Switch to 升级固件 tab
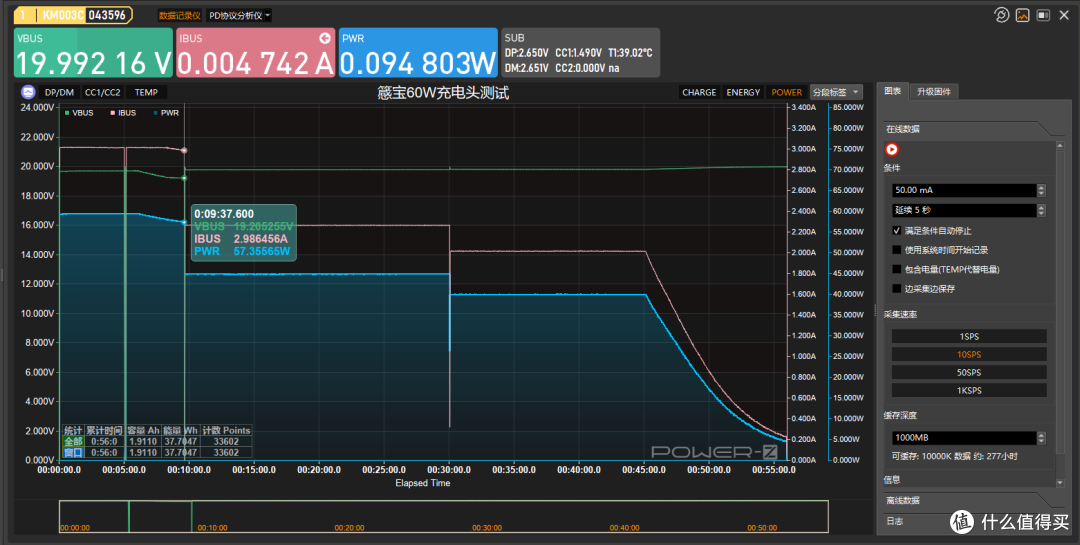The image size is (1080, 545). [x=933, y=92]
